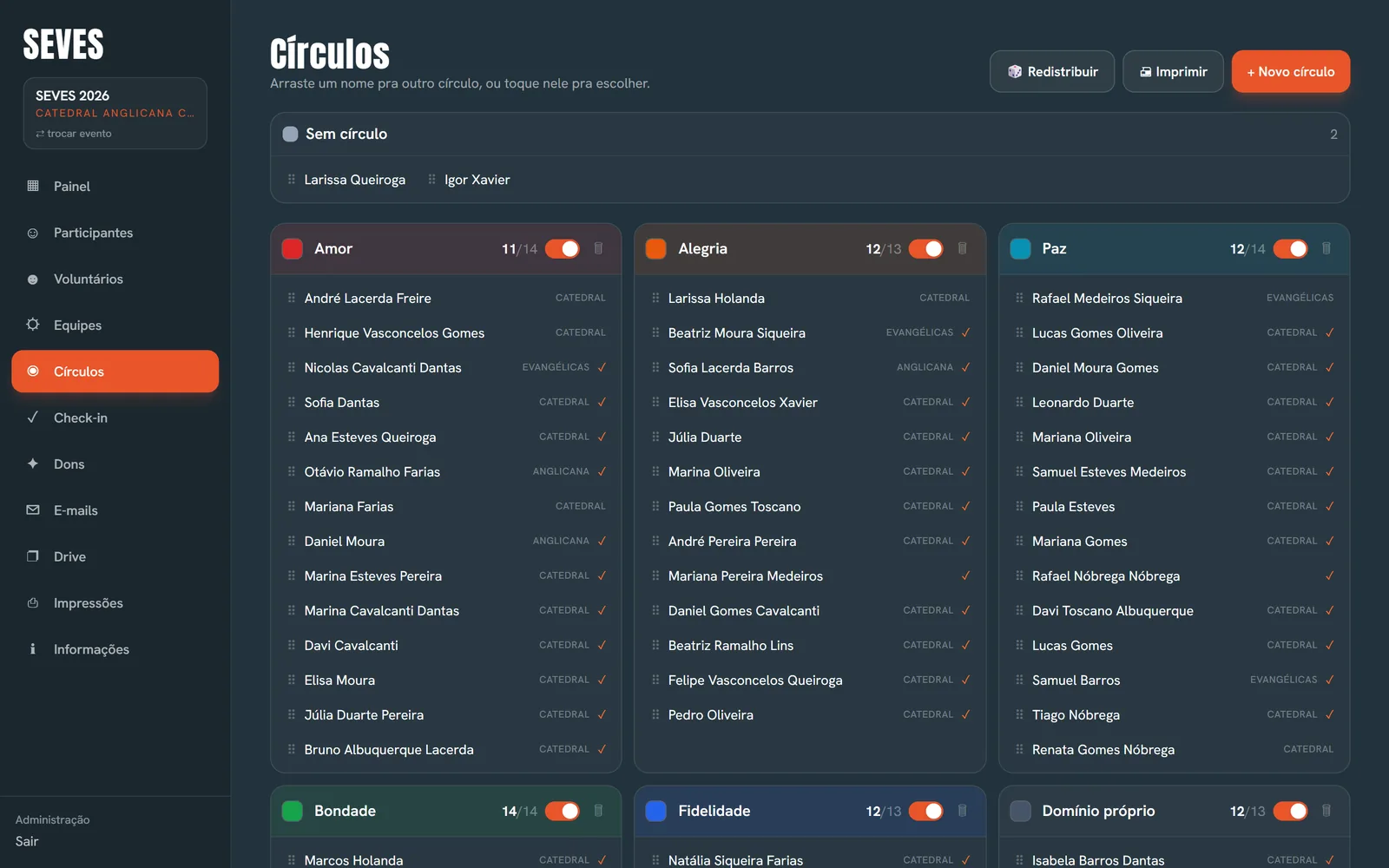The image size is (1389, 868).
Task: Click the Painel sidebar icon
Action: (x=33, y=186)
